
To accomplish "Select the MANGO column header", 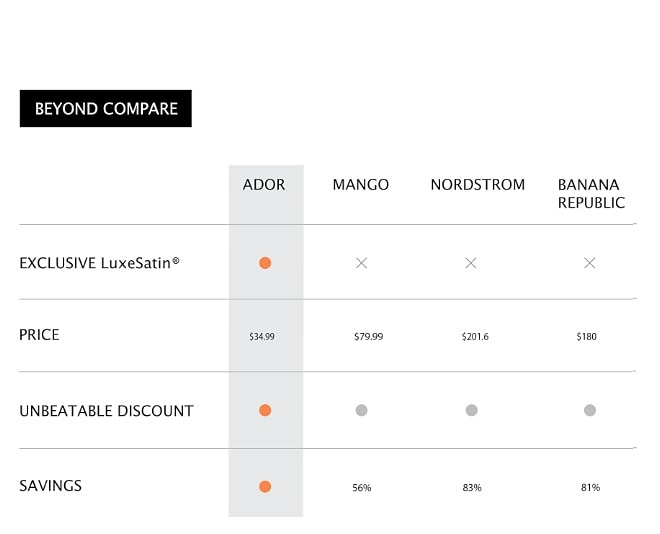I will click(361, 185).
